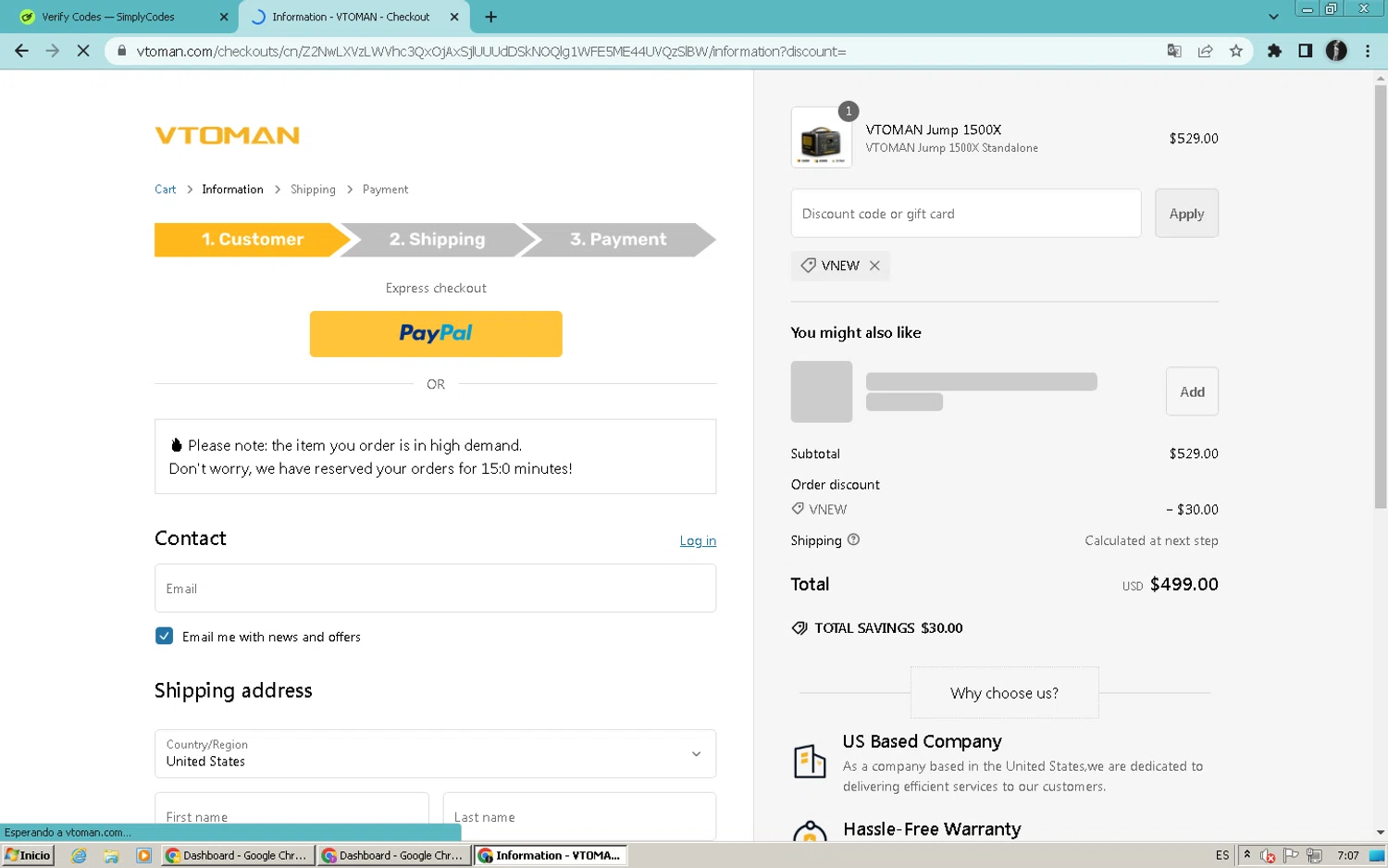Open second Dashboard Google Chrome taskbar window
Viewport: 1388px width, 868px height.
[x=393, y=856]
